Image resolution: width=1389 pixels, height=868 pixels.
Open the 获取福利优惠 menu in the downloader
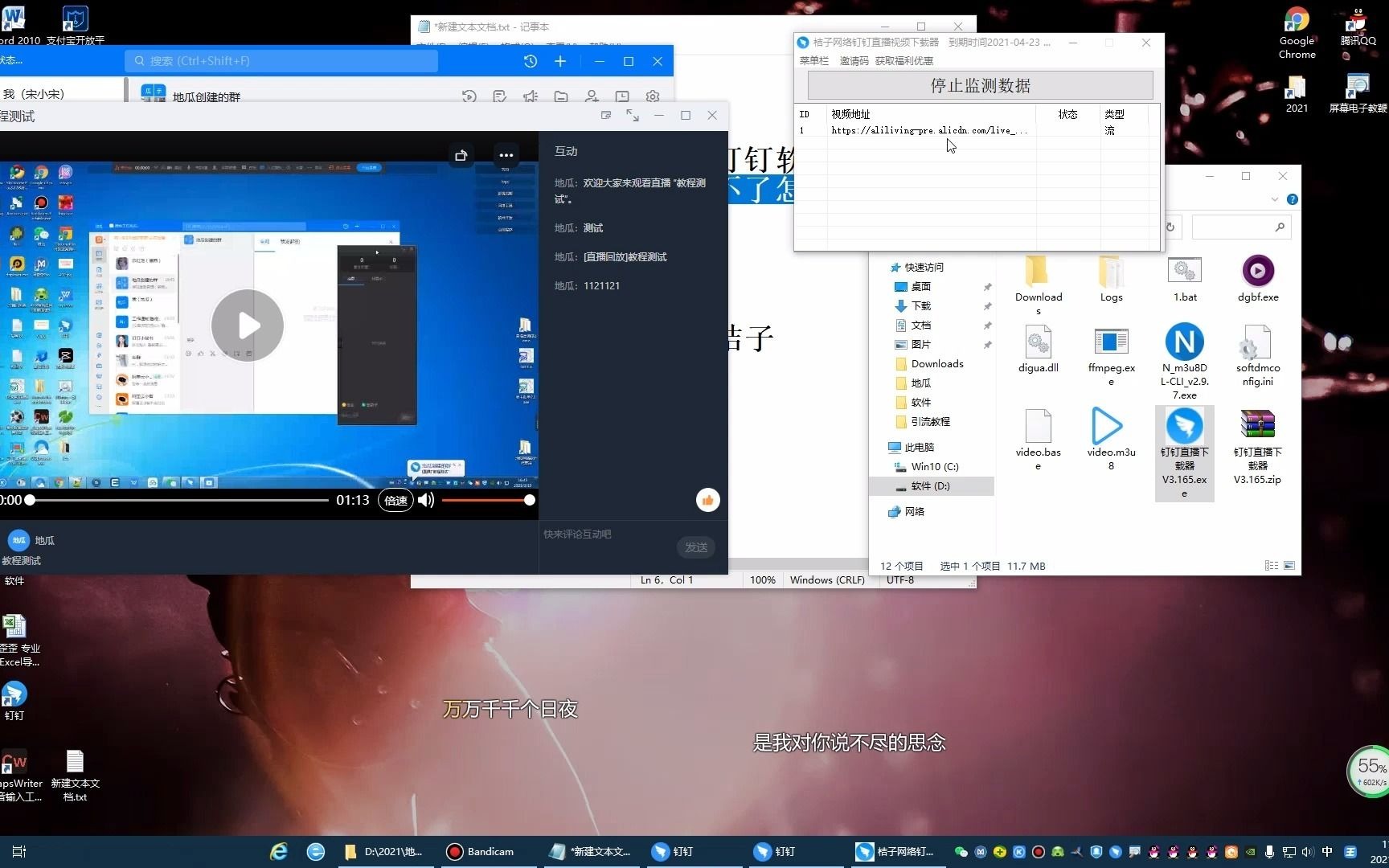click(904, 60)
